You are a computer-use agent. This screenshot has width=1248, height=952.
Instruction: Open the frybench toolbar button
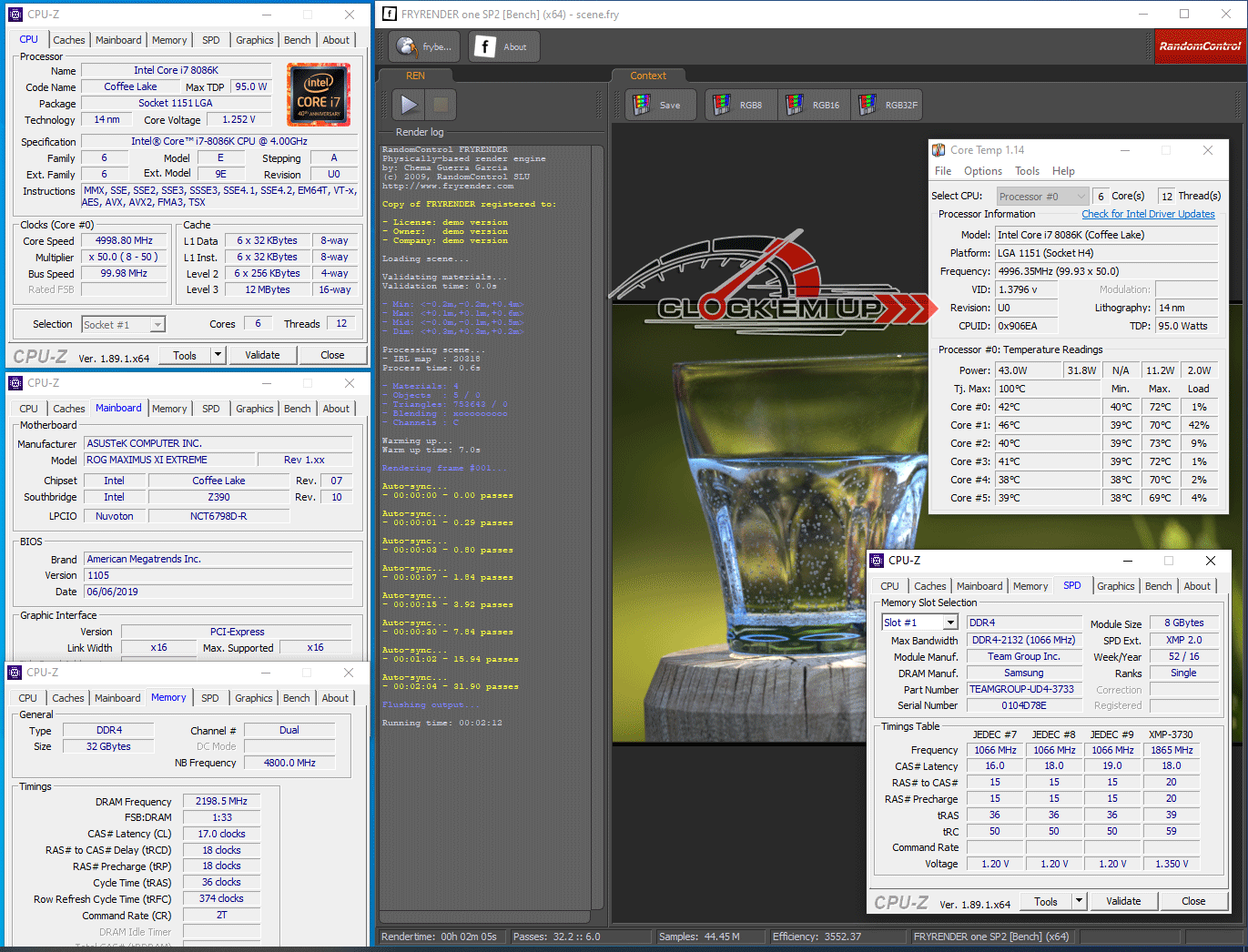(x=423, y=46)
